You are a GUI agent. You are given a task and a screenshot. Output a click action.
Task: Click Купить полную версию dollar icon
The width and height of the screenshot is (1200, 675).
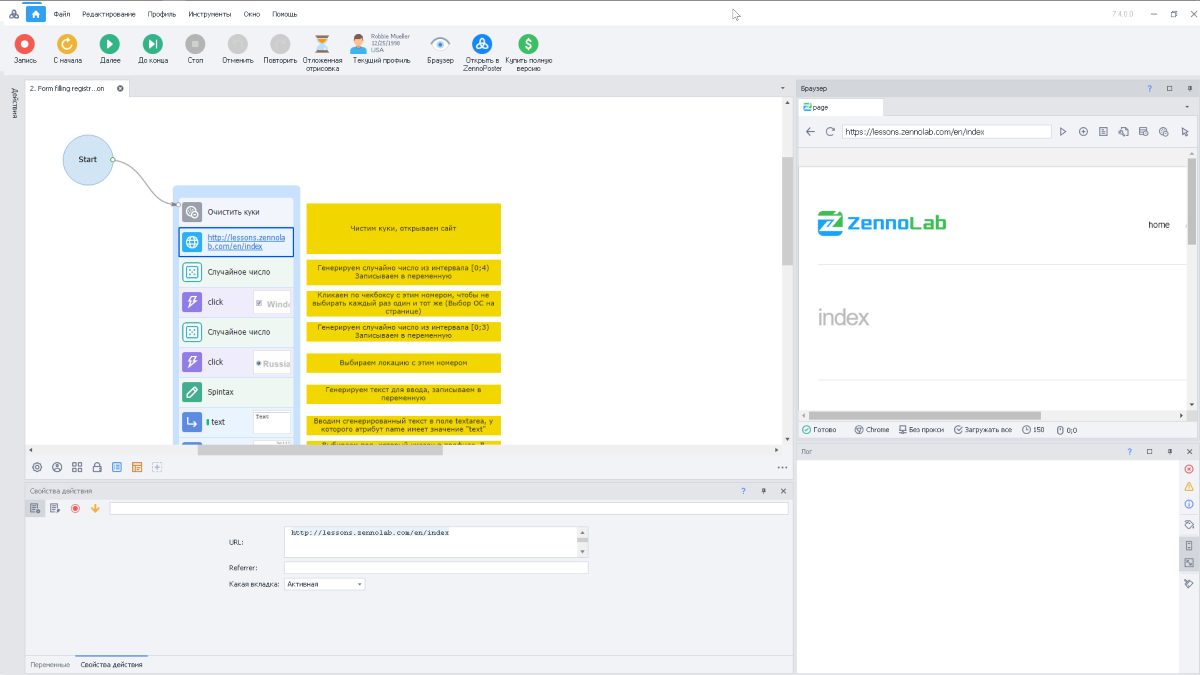[x=528, y=44]
